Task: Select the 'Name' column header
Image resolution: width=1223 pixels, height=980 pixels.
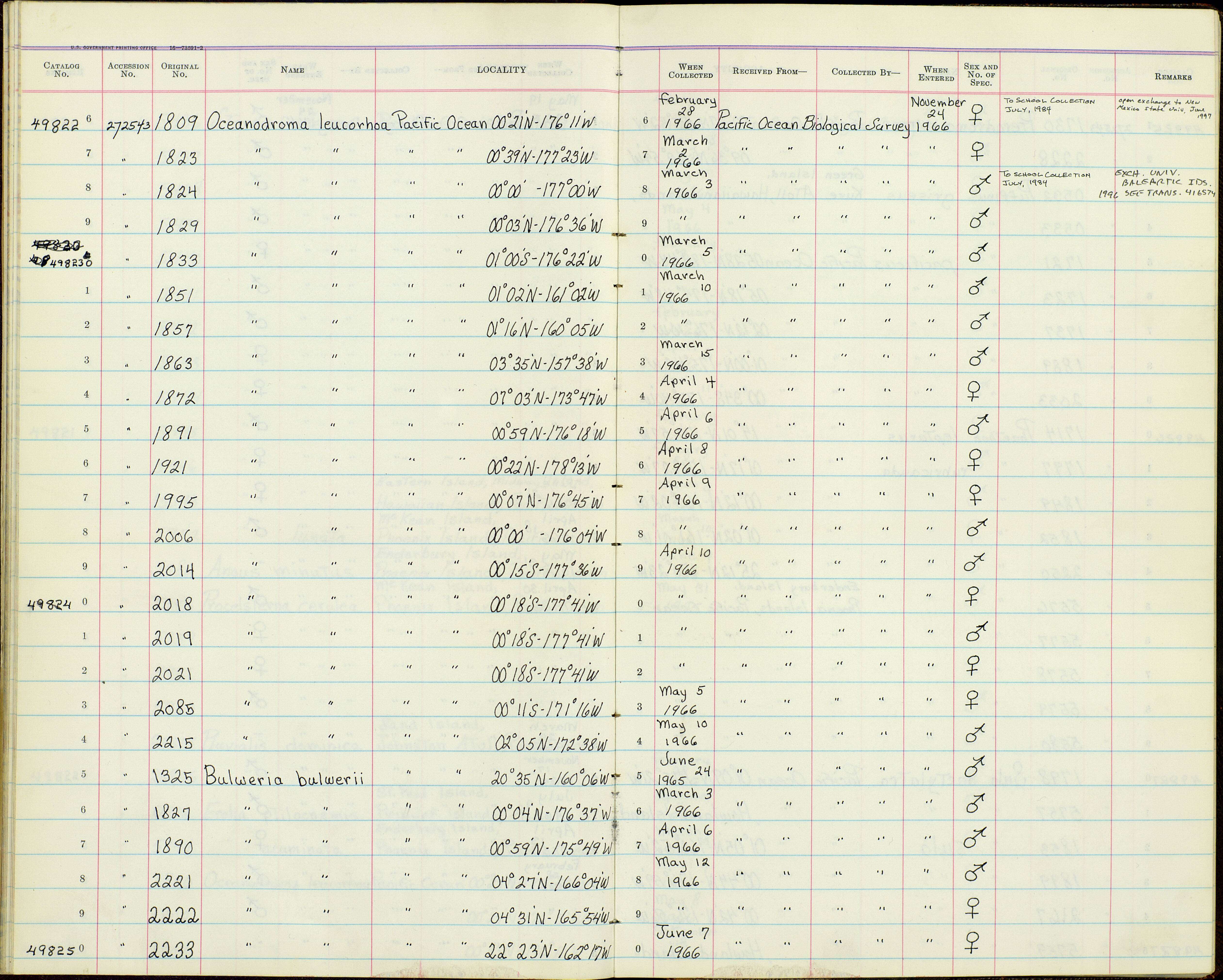Action: pyautogui.click(x=292, y=70)
